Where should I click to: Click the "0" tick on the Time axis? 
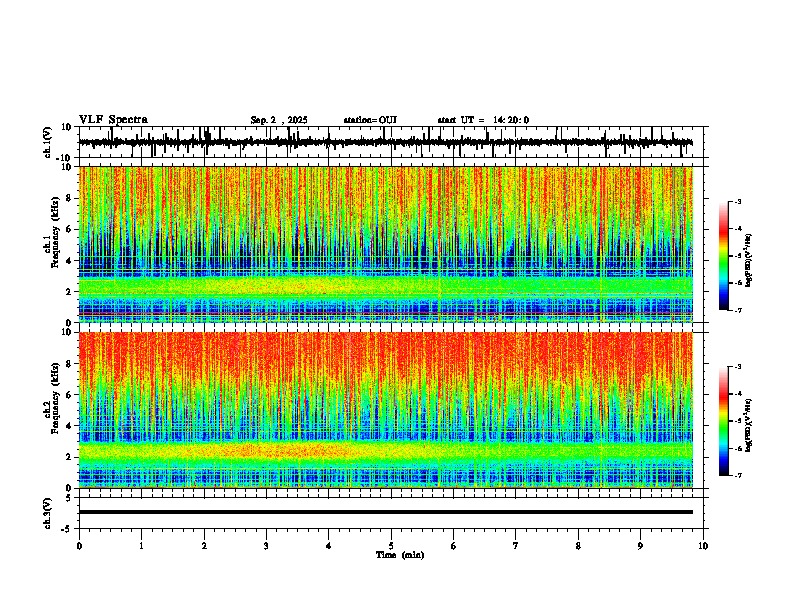(79, 546)
